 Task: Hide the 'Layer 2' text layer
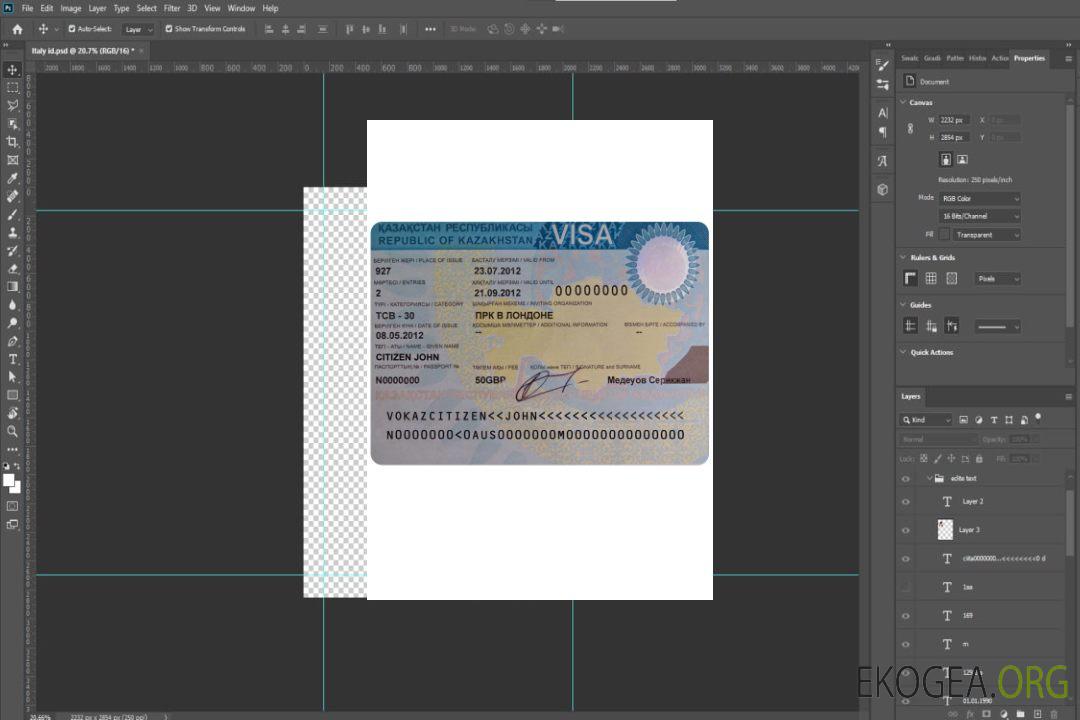click(906, 502)
